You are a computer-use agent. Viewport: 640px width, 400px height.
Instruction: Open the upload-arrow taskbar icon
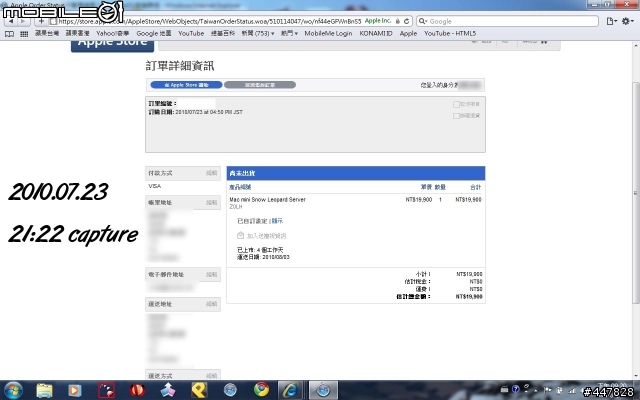(x=168, y=390)
